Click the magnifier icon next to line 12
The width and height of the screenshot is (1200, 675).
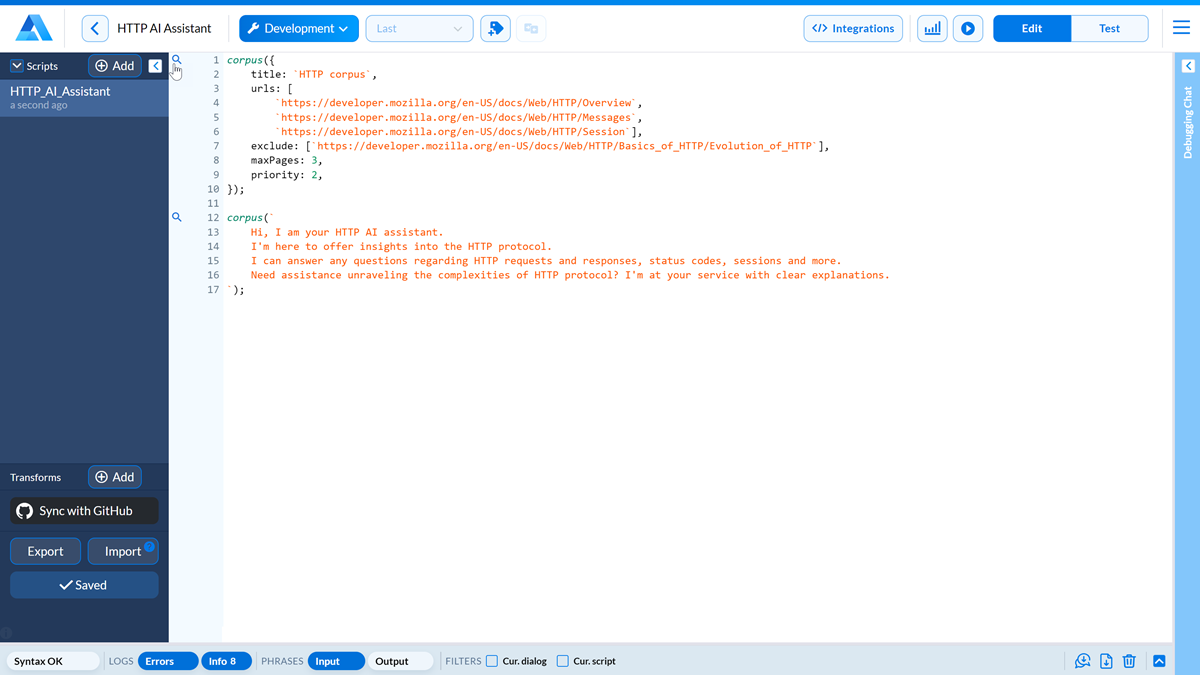pyautogui.click(x=176, y=217)
